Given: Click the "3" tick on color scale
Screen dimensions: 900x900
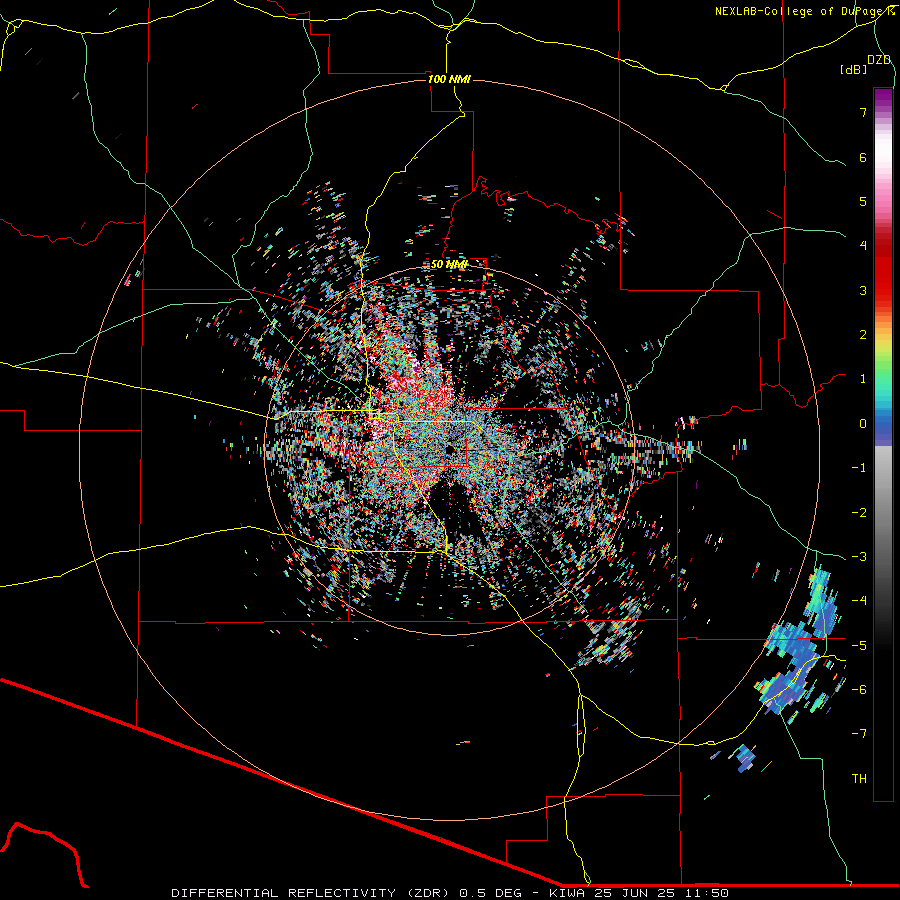Looking at the screenshot, I should [863, 290].
